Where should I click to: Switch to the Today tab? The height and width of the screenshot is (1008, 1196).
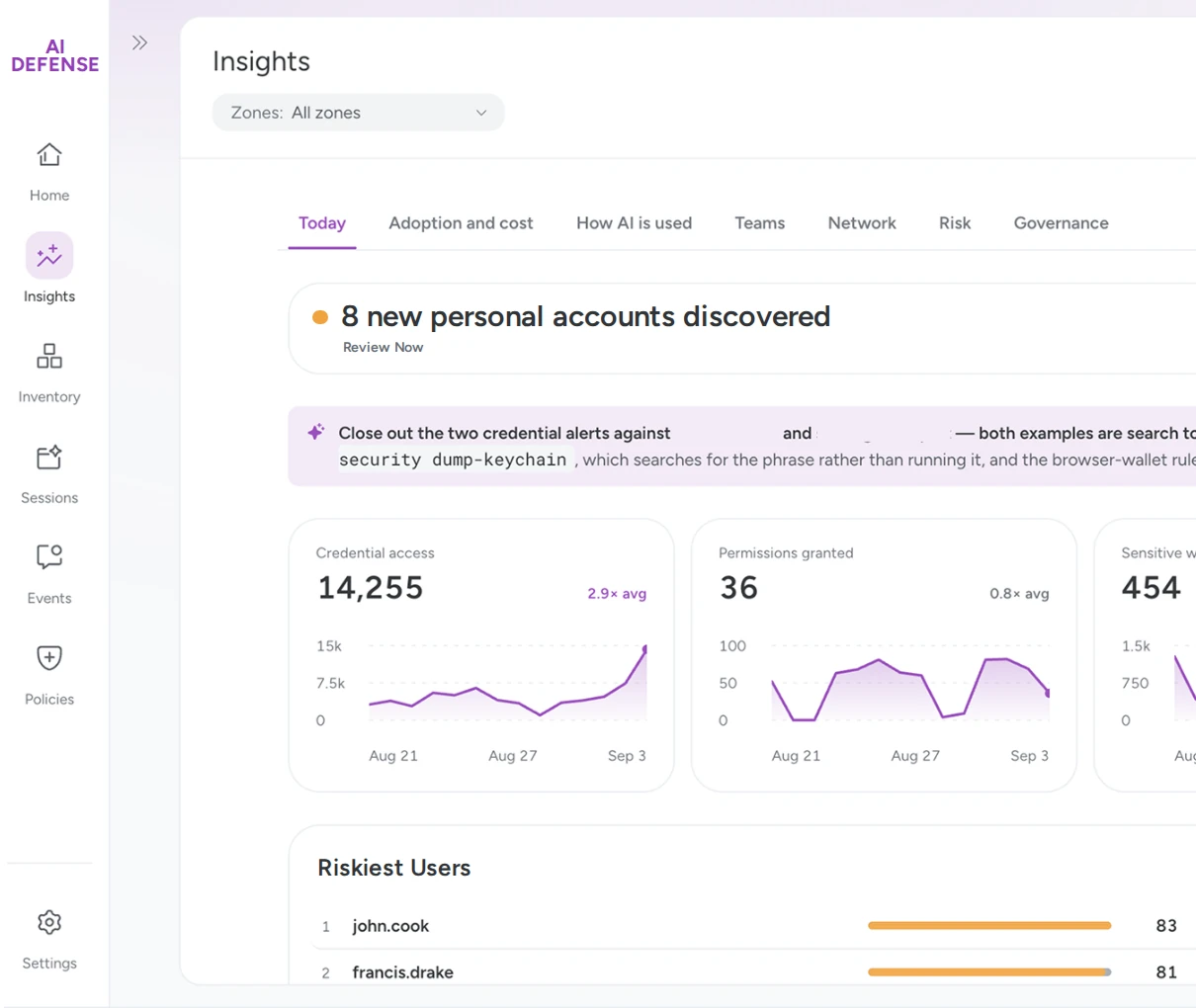pos(322,223)
